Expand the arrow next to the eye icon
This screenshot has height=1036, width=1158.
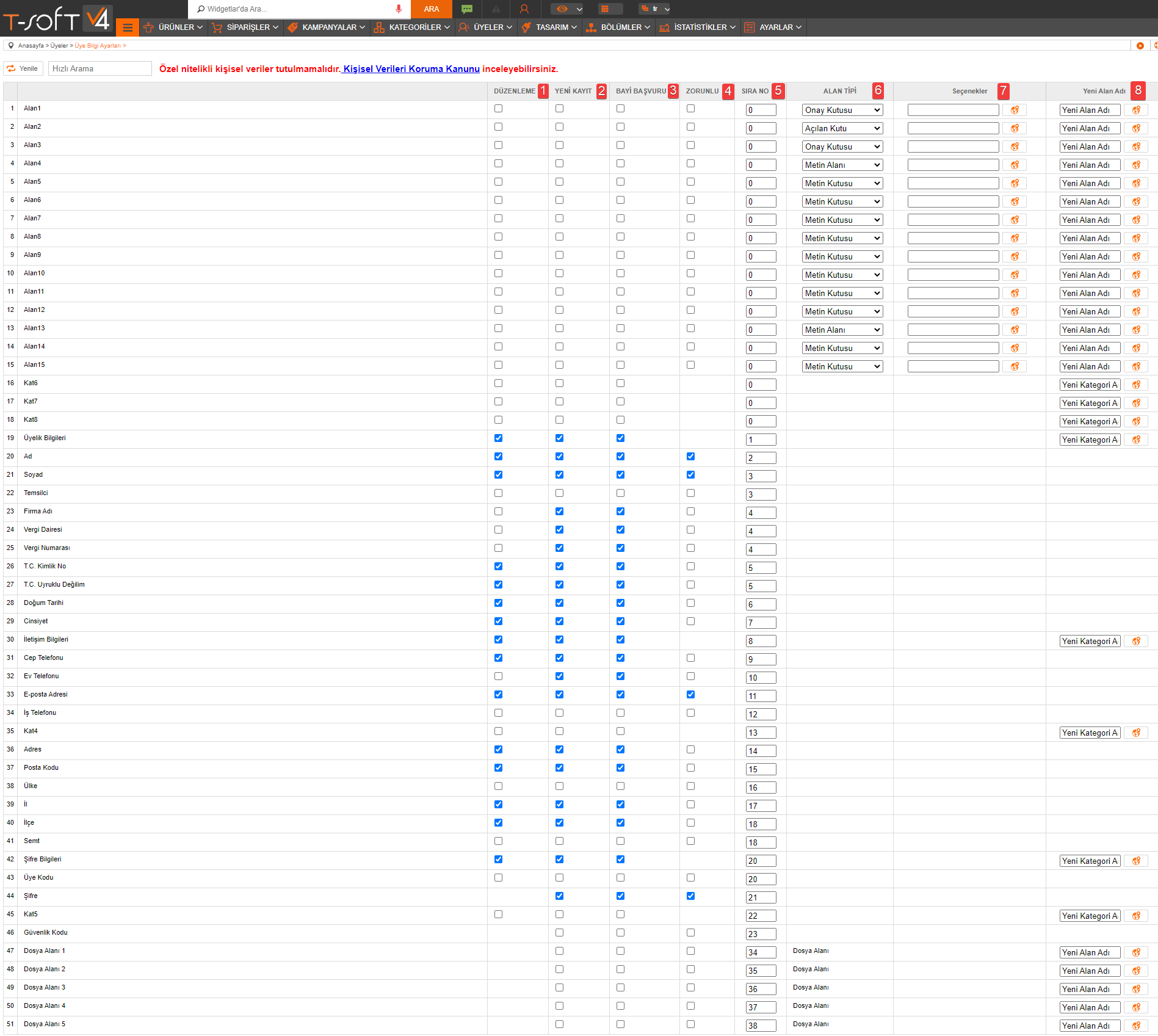pyautogui.click(x=579, y=9)
